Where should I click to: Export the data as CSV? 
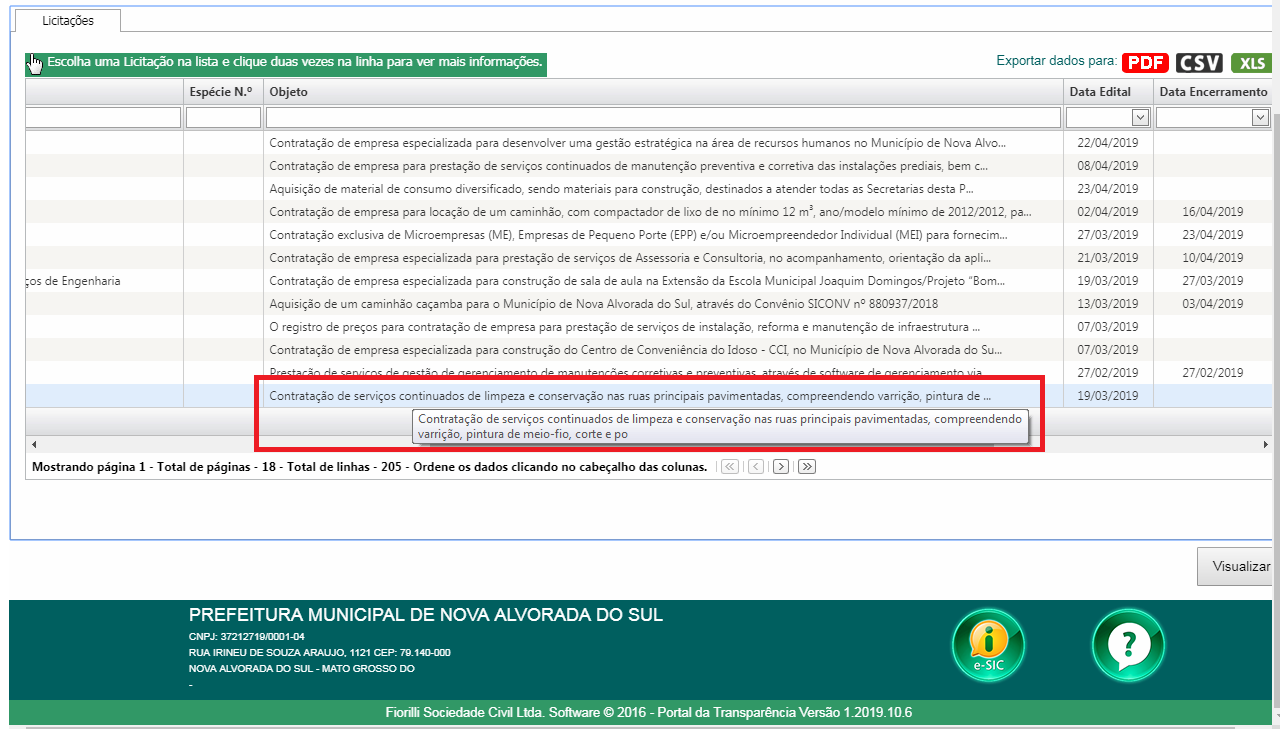pyautogui.click(x=1197, y=62)
